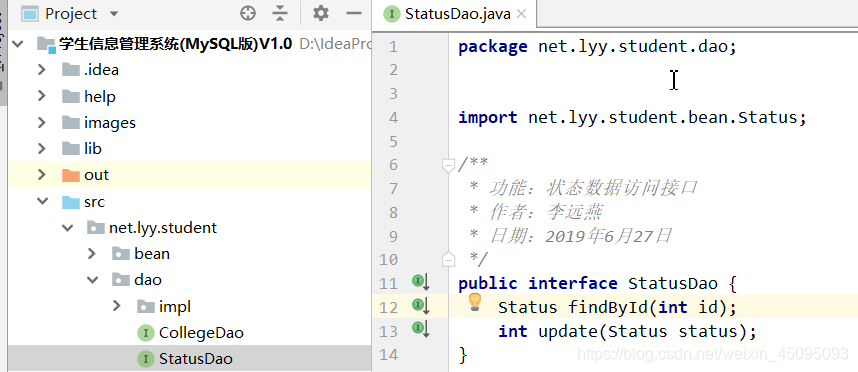The height and width of the screenshot is (372, 858).
Task: Collapse the net.lyy.student package arrow
Action: click(67, 228)
